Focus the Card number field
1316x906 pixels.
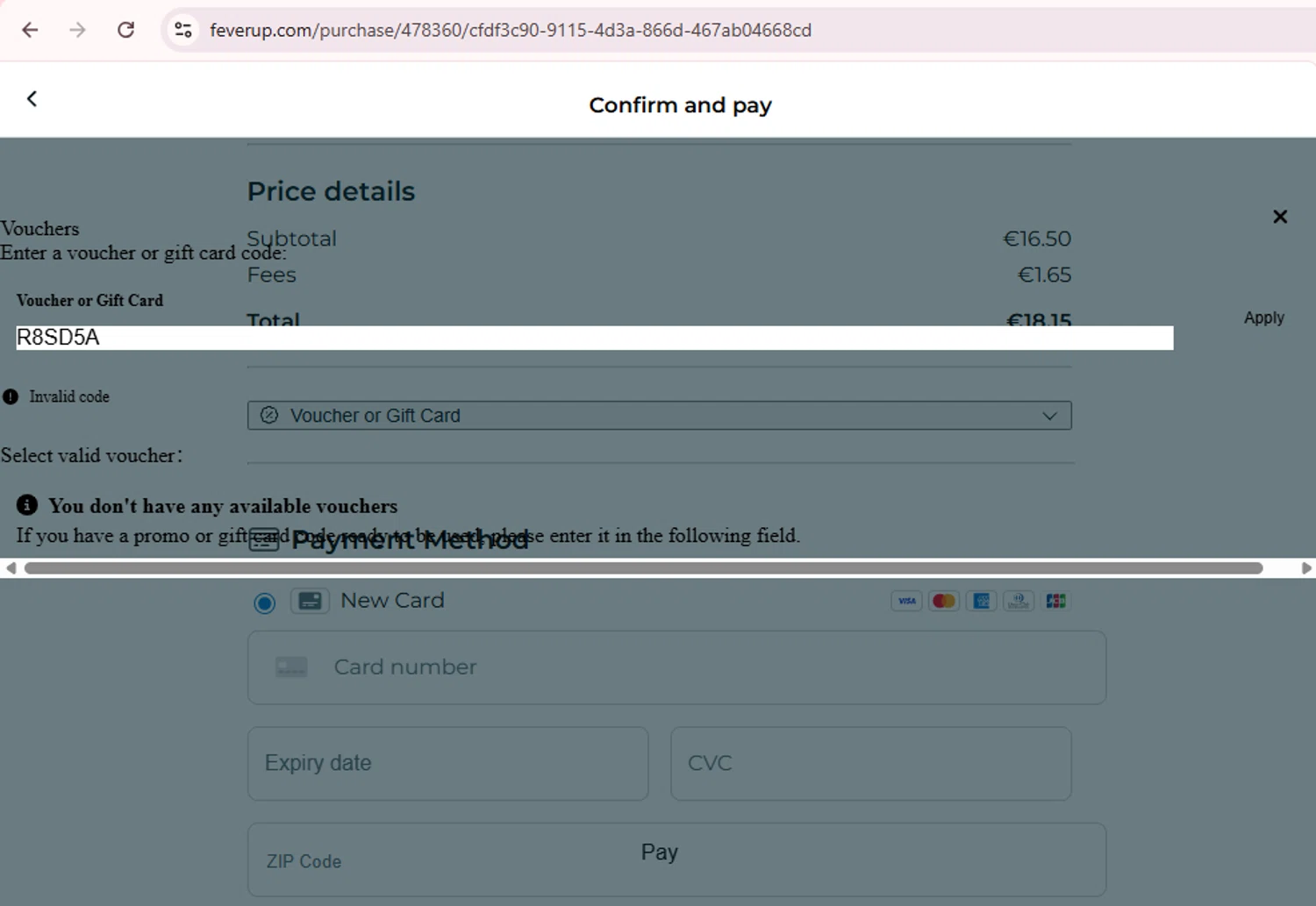(x=676, y=667)
